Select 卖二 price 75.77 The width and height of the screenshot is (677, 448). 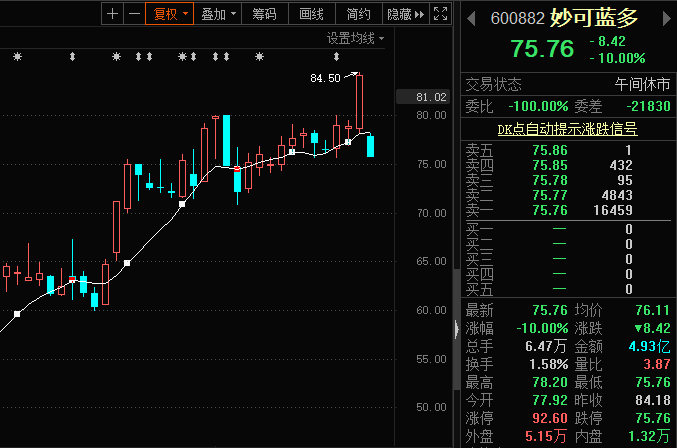(550, 195)
